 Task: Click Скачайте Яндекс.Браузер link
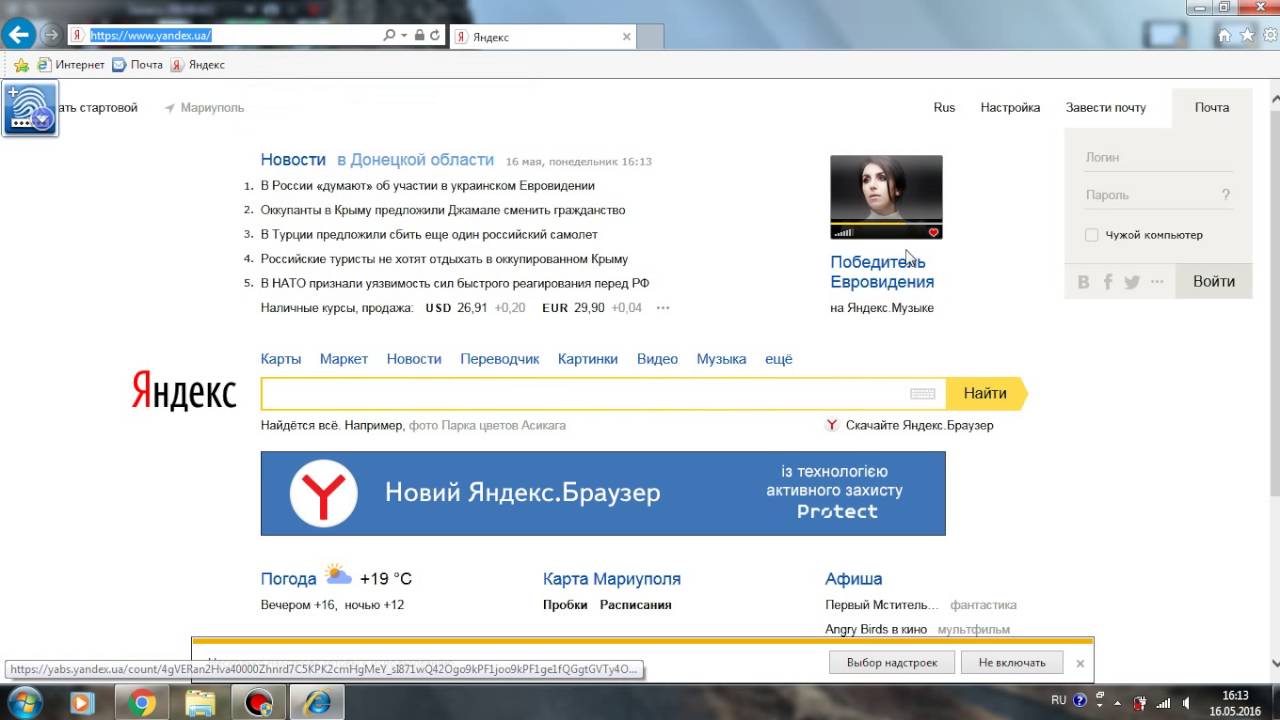click(919, 425)
